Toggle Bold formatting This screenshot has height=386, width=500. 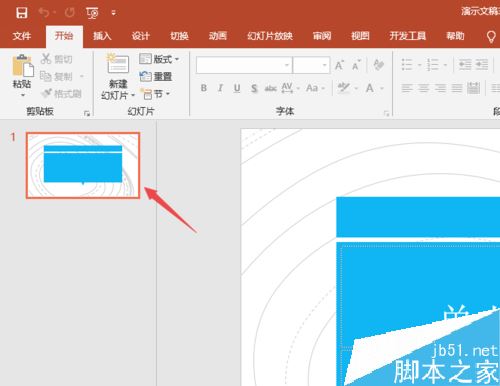point(204,88)
